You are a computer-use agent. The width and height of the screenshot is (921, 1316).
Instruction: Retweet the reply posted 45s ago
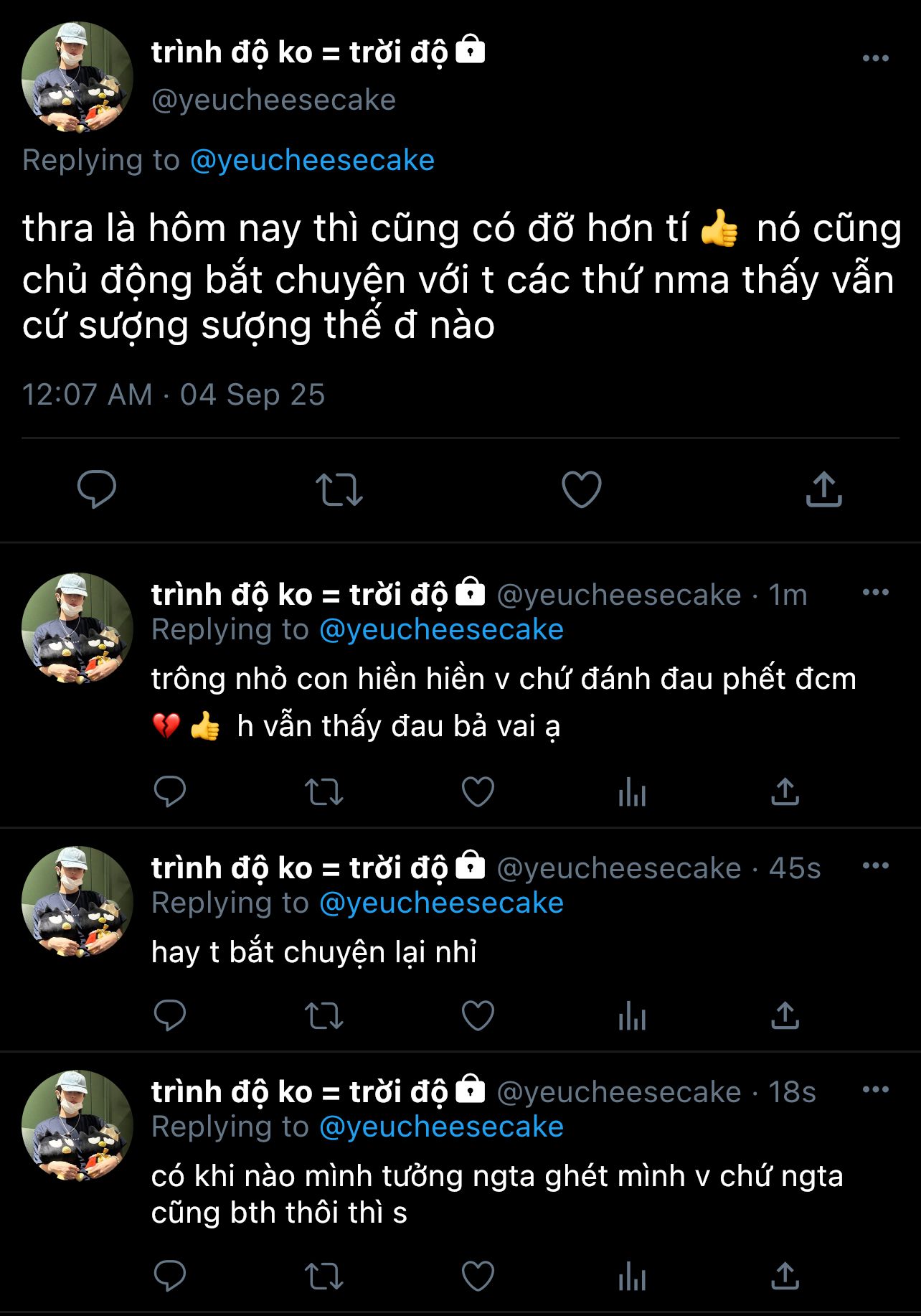click(324, 1016)
